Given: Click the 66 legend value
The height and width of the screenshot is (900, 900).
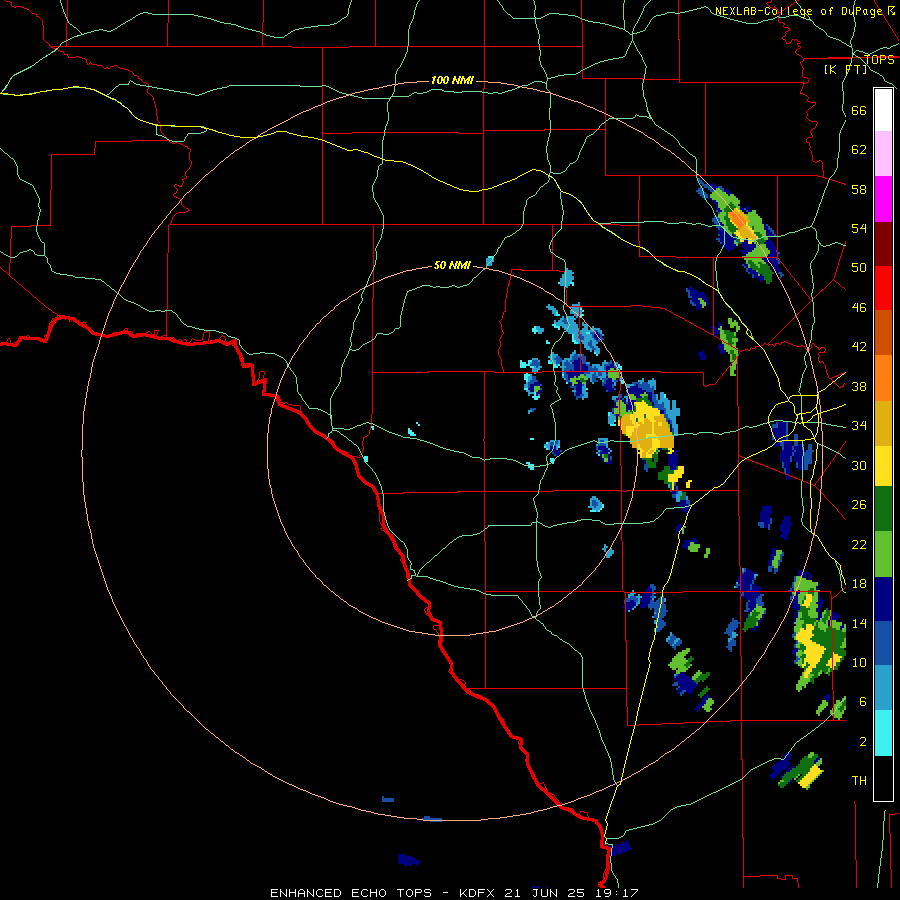Looking at the screenshot, I should pyautogui.click(x=859, y=110).
